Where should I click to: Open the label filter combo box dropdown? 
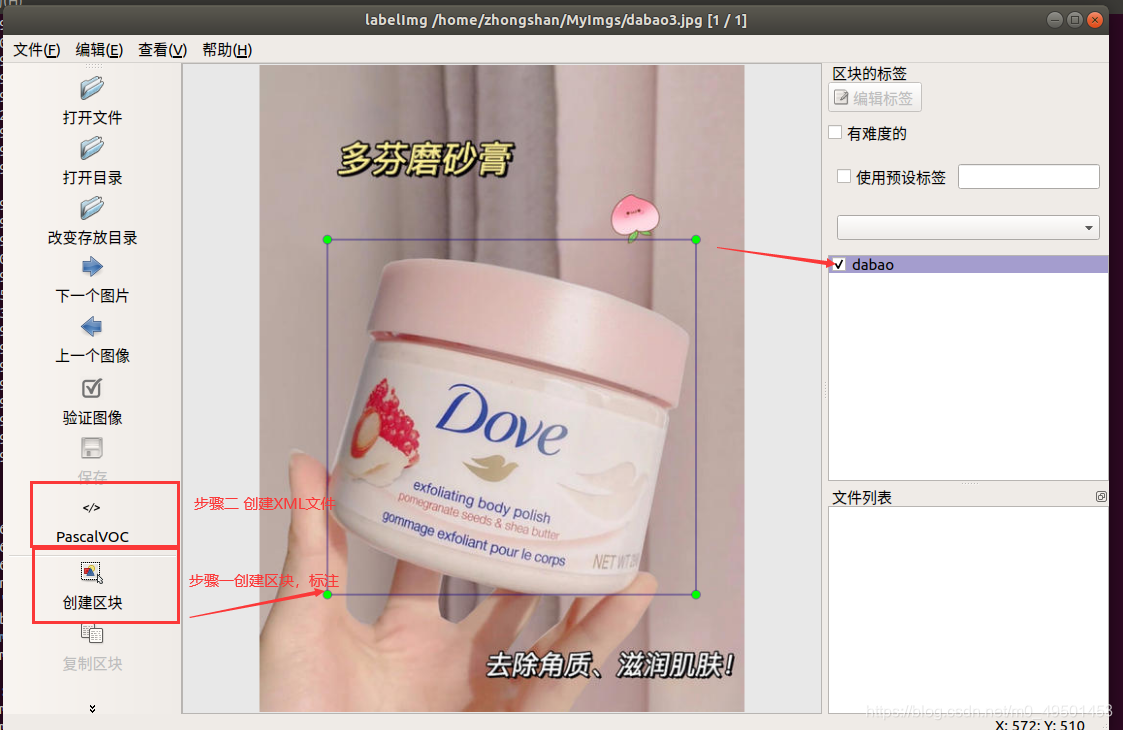[x=968, y=228]
